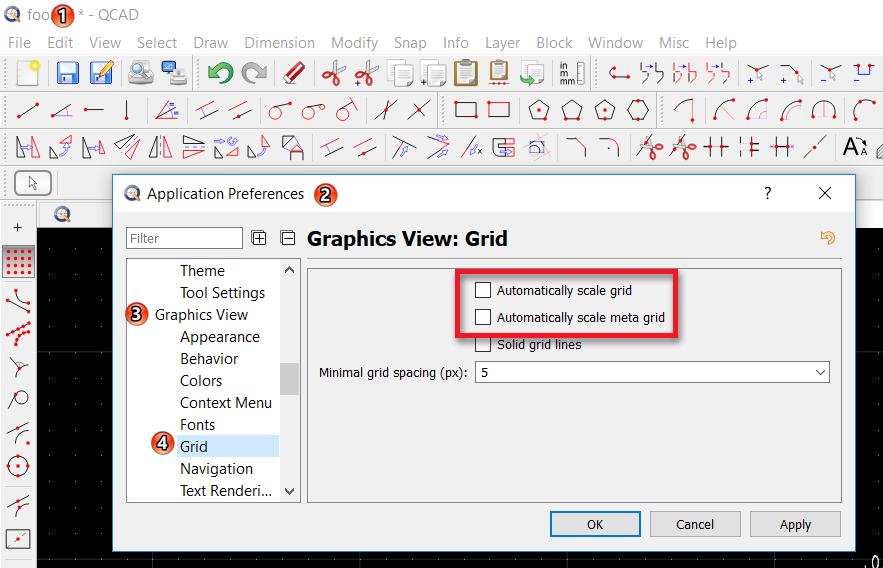Click the Save file icon
Viewport: 883px width, 568px height.
click(x=68, y=73)
